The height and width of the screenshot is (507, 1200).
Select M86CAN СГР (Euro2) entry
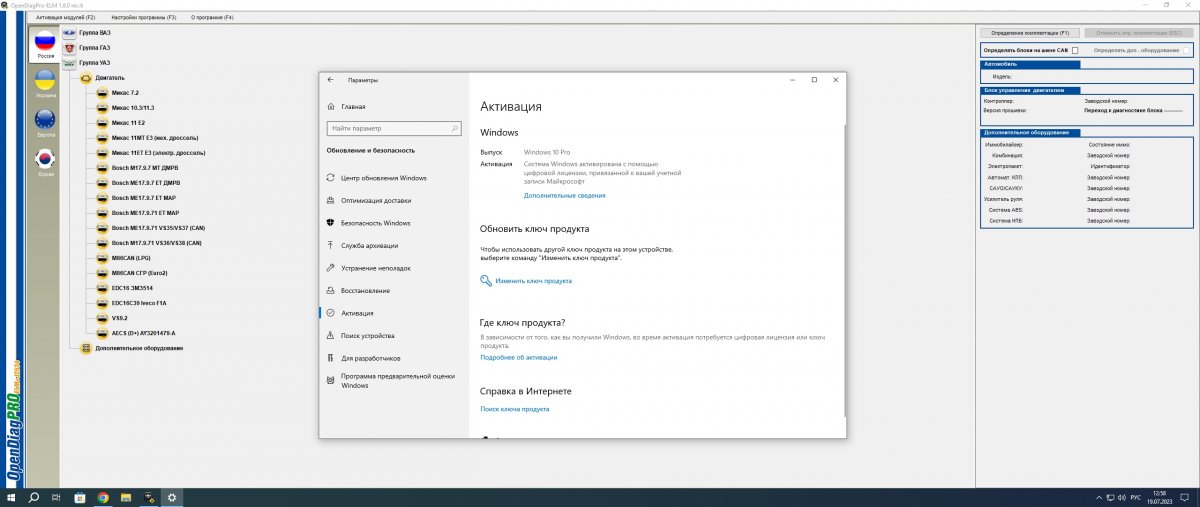[140, 273]
